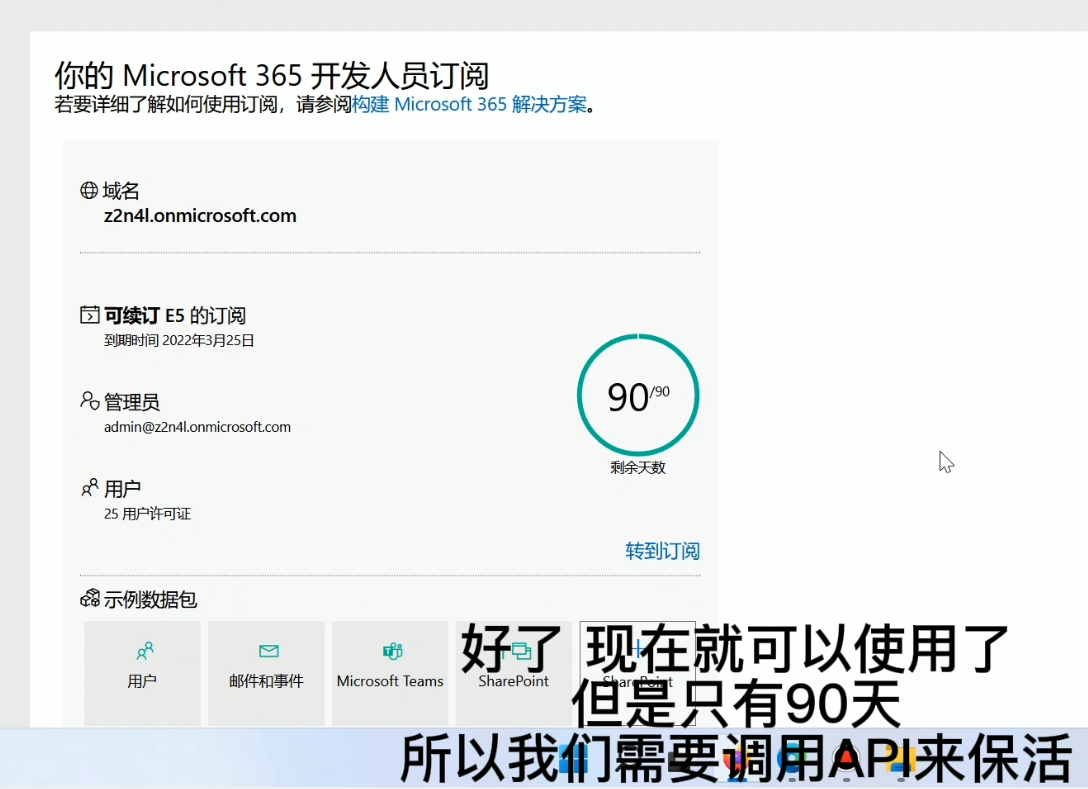
Task: Open the 邮件和事件 sample data card
Action: 266,673
